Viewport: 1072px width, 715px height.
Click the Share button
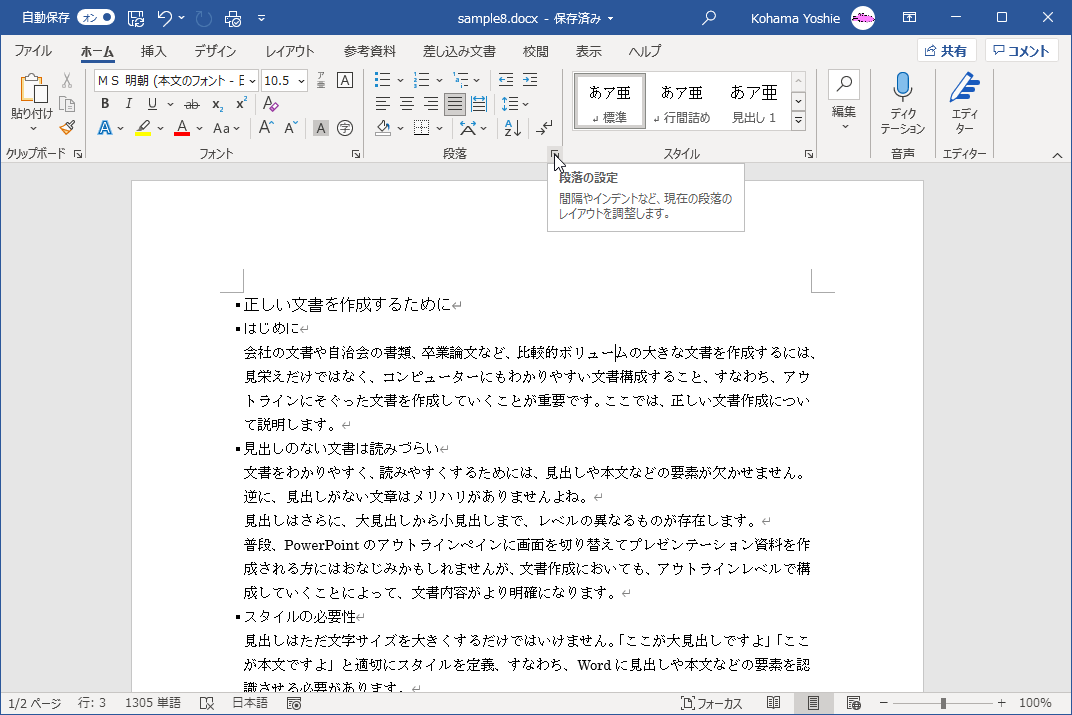pyautogui.click(x=946, y=51)
